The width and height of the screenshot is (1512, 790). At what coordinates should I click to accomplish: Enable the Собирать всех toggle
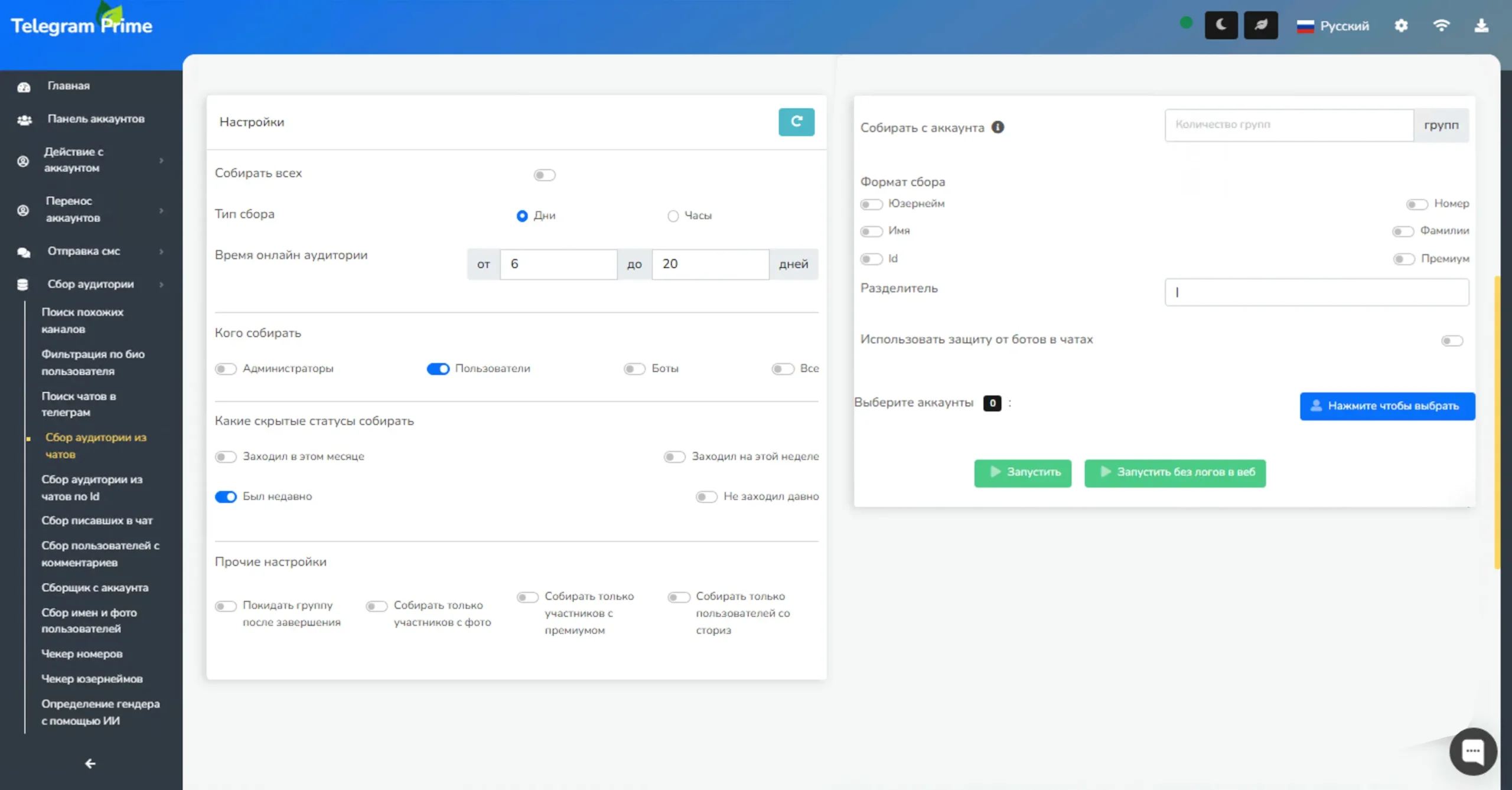(544, 175)
